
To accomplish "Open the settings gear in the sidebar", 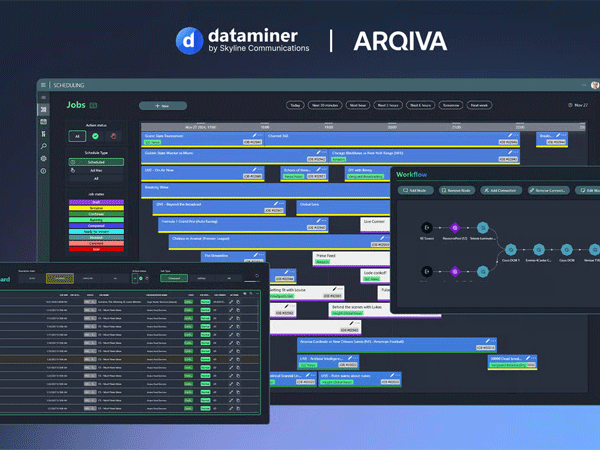I will [44, 158].
